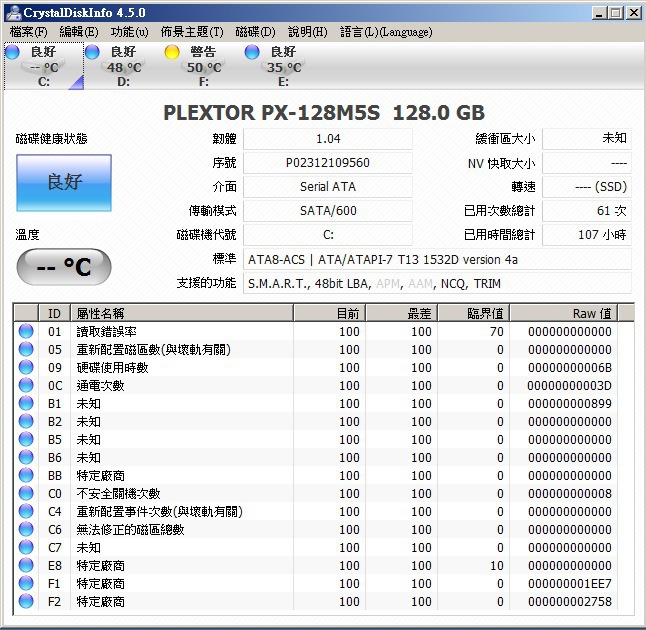Click the ID column header
The image size is (646, 630).
point(54,313)
